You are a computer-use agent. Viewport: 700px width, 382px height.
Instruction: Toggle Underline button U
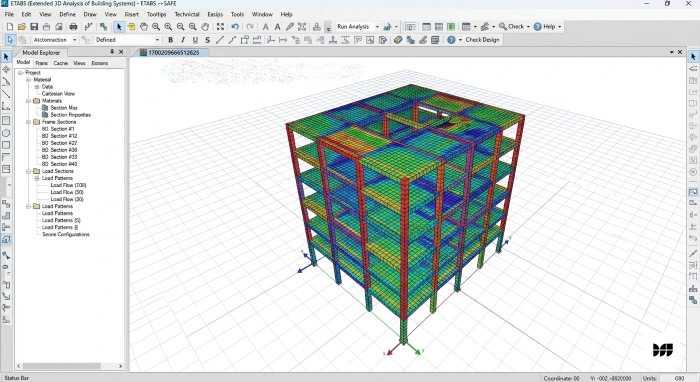pos(195,40)
